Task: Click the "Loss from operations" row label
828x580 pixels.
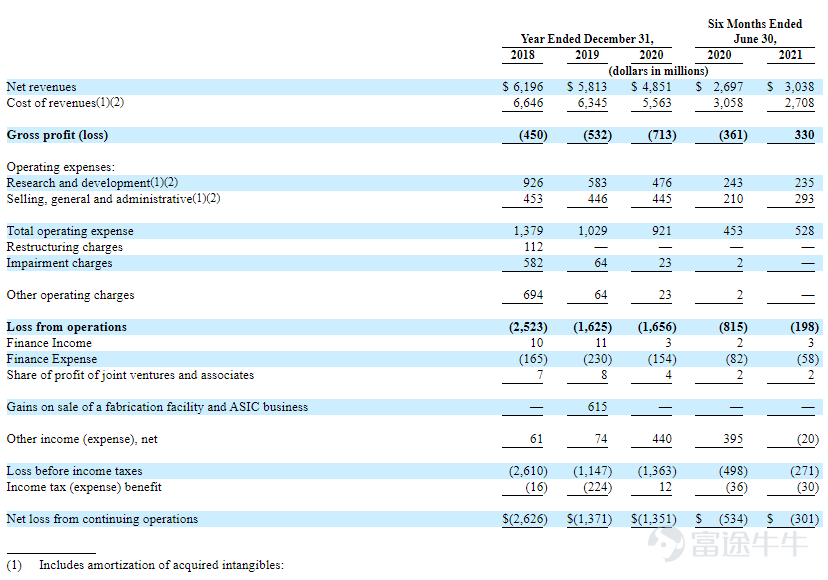Action: [67, 327]
